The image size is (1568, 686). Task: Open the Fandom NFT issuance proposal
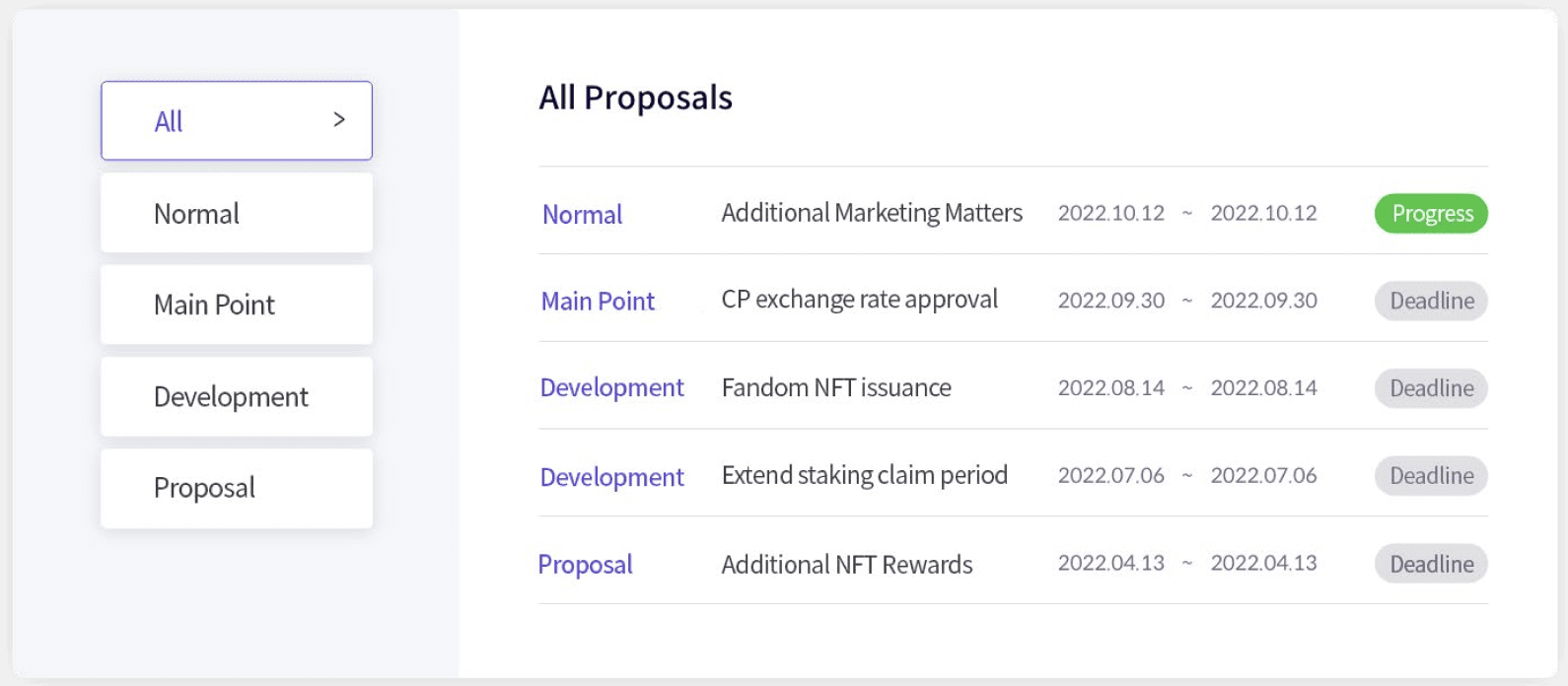836,387
